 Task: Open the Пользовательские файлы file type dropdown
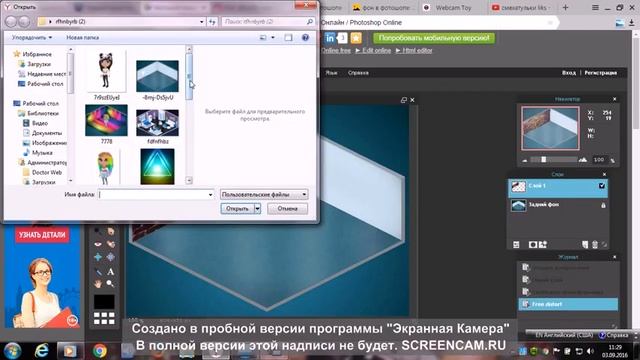pos(264,195)
